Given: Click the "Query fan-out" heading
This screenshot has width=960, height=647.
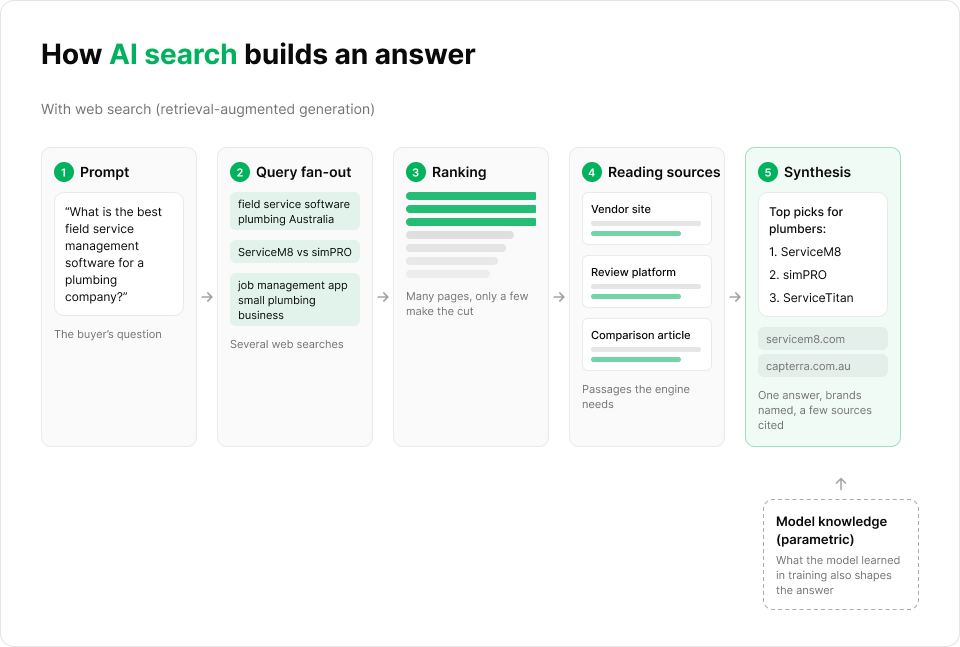Looking at the screenshot, I should coord(303,172).
